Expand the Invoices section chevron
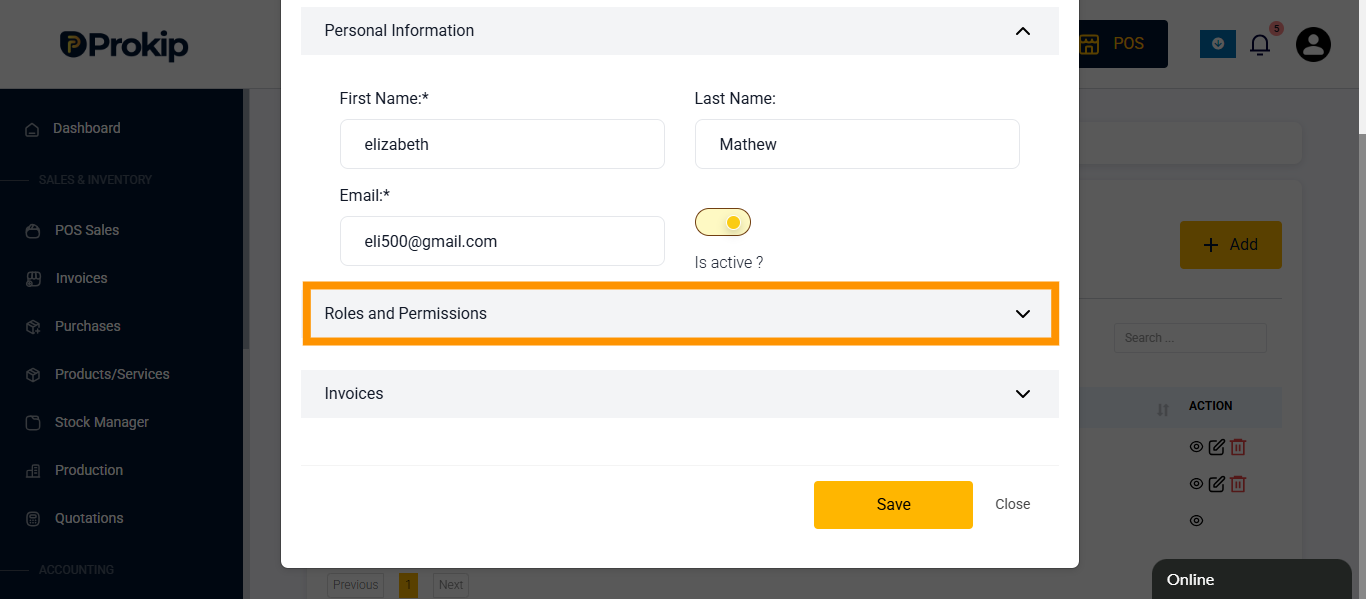This screenshot has height=599, width=1366. click(x=1023, y=394)
